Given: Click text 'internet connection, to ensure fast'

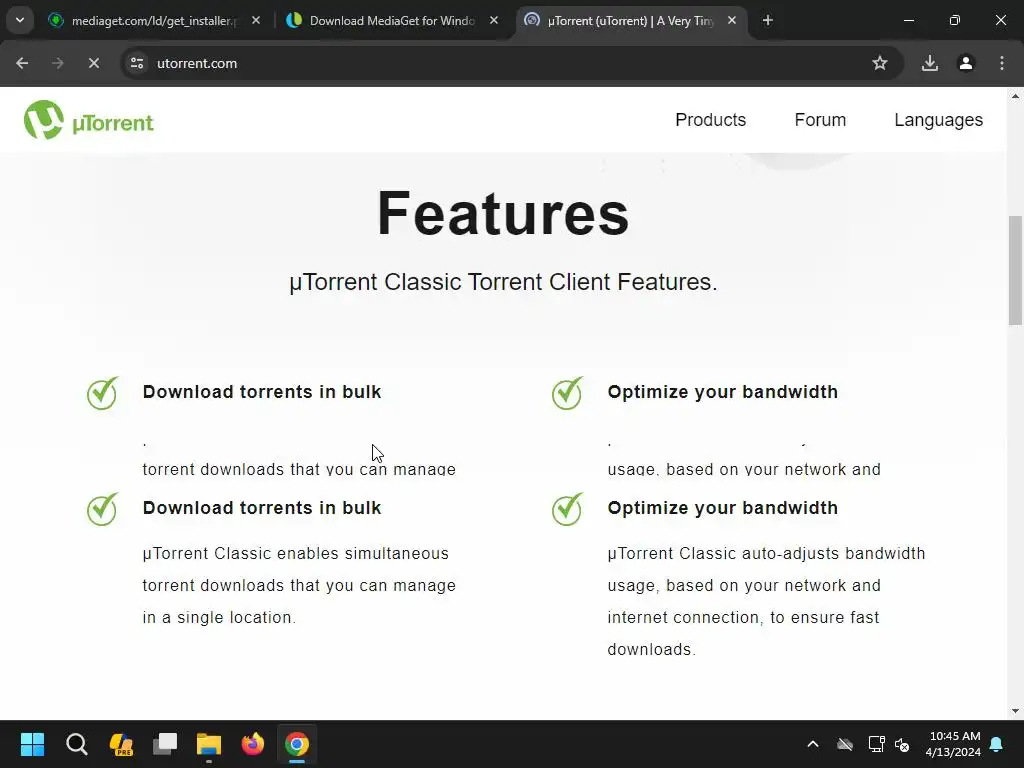Looking at the screenshot, I should 743,618.
